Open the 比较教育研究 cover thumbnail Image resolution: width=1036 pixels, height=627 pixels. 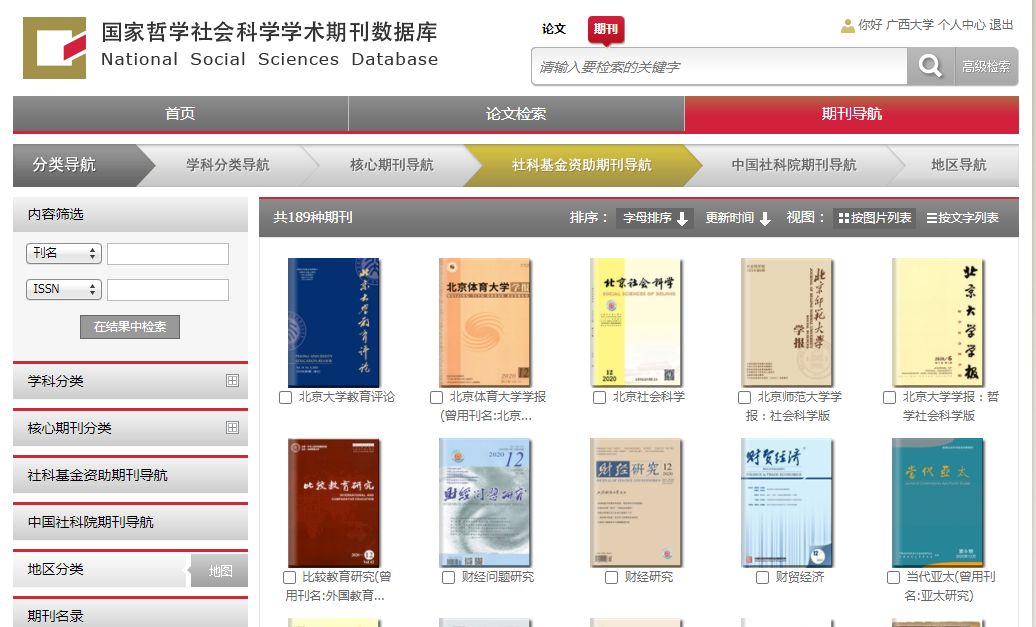click(x=334, y=503)
